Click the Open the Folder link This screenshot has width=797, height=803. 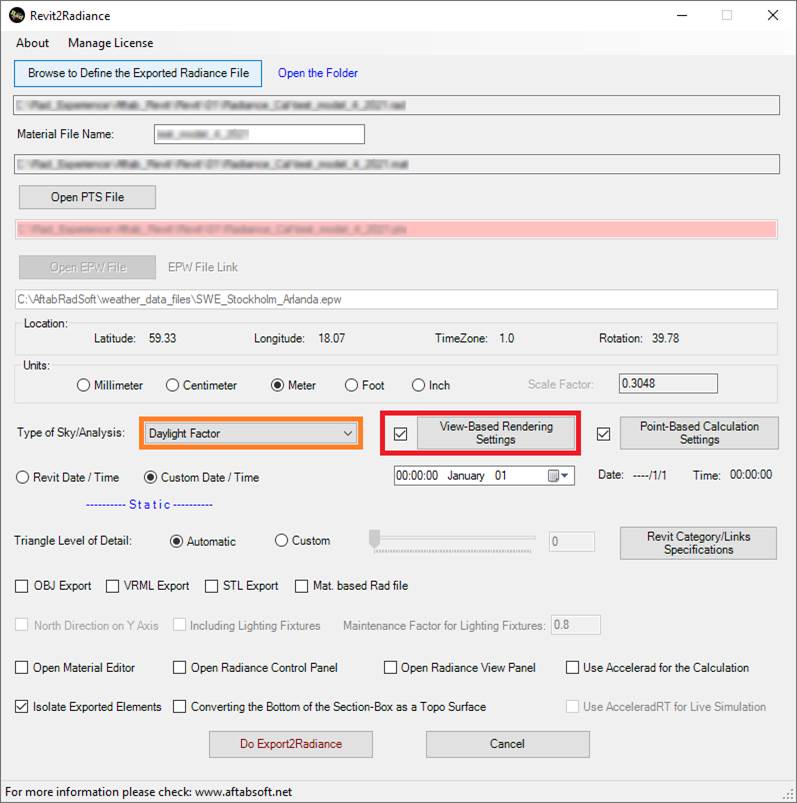point(318,73)
